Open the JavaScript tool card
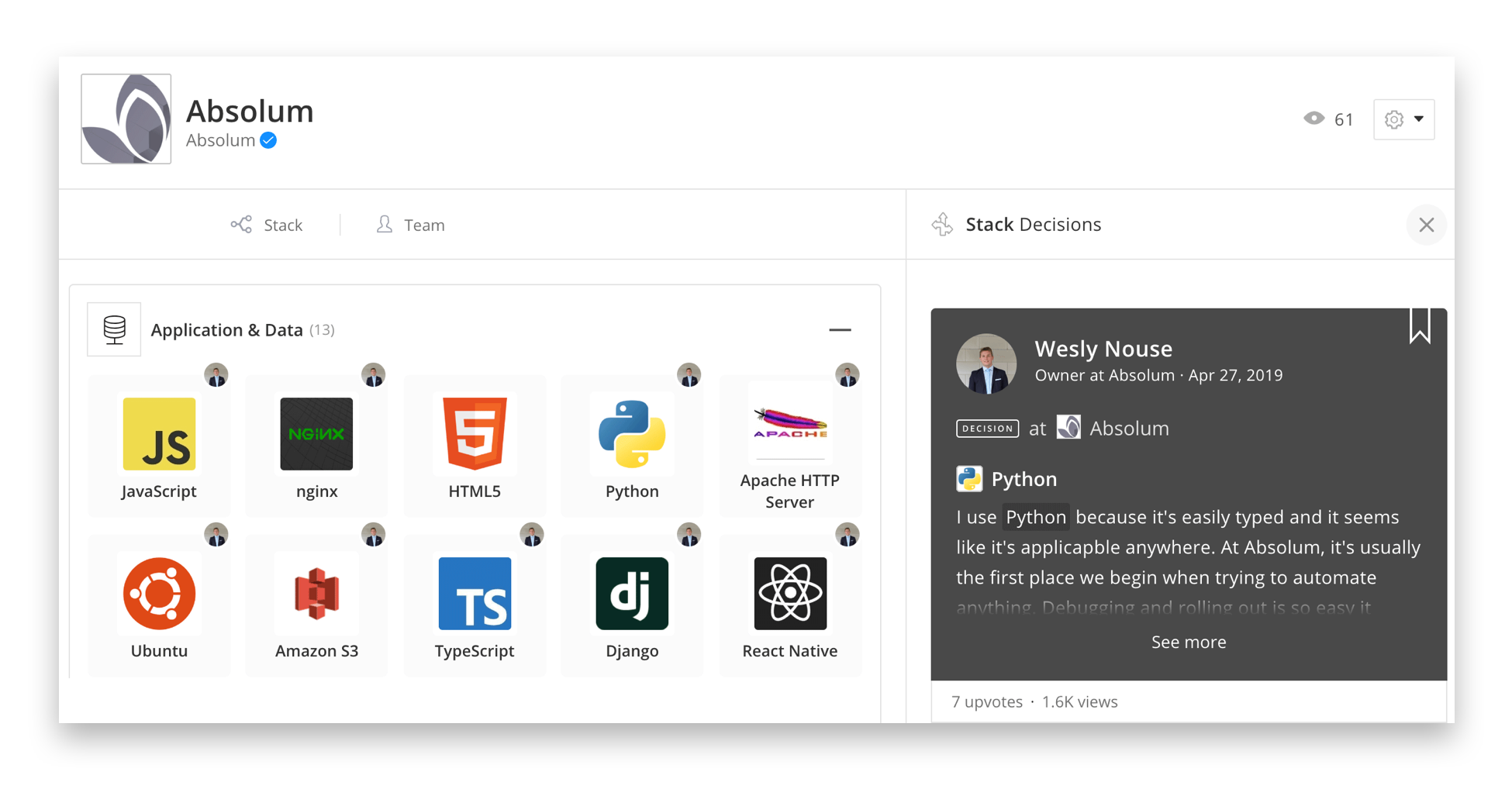1512x789 pixels. [159, 446]
